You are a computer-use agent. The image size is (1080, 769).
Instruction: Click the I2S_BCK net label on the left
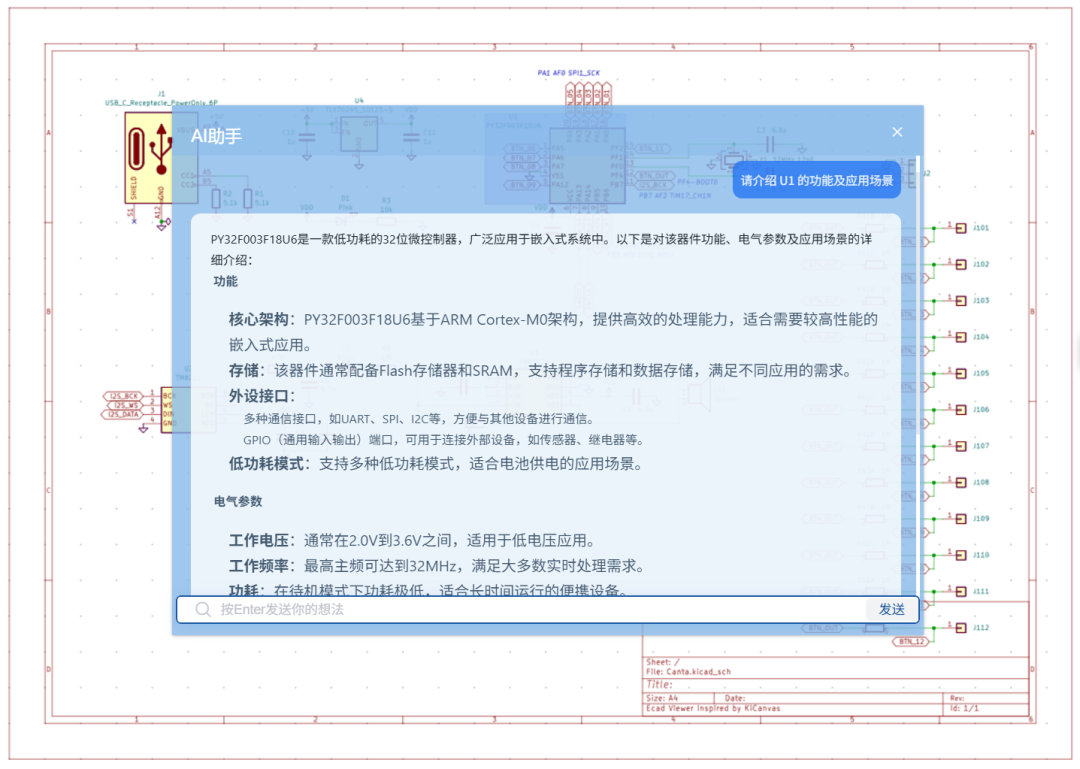[123, 396]
